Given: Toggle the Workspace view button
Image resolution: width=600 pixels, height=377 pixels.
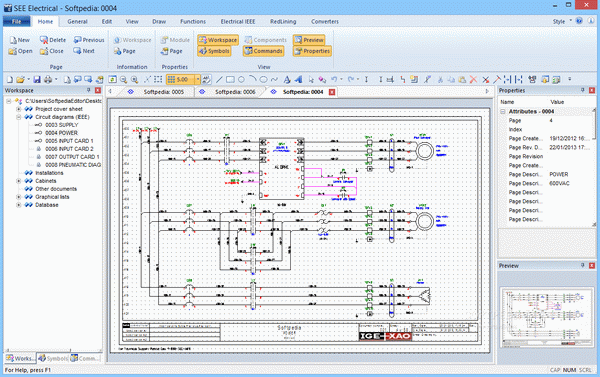Looking at the screenshot, I should pos(218,40).
